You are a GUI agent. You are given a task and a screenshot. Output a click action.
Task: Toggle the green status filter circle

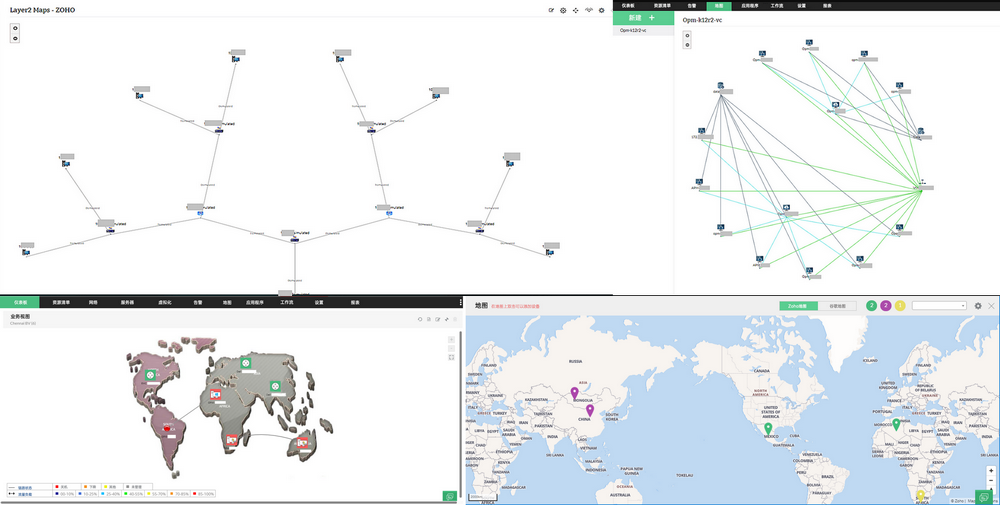(x=872, y=305)
